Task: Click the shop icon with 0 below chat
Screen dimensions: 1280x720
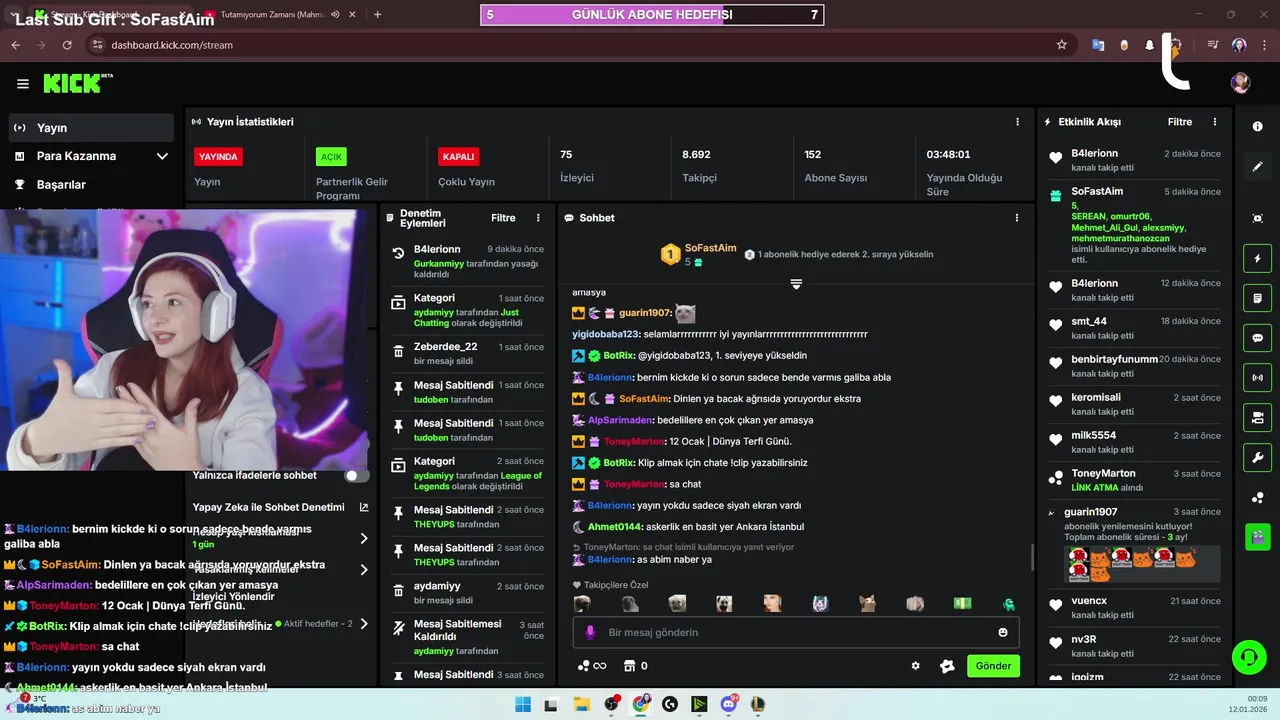Action: click(635, 666)
